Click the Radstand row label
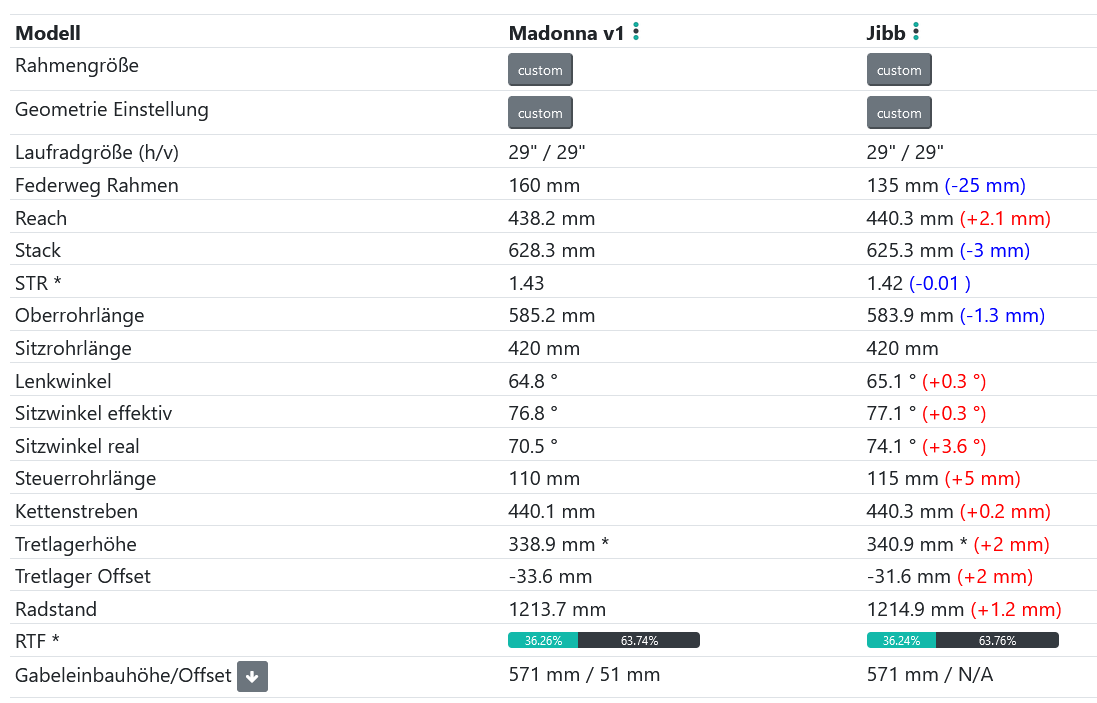The image size is (1097, 703). pyautogui.click(x=56, y=609)
